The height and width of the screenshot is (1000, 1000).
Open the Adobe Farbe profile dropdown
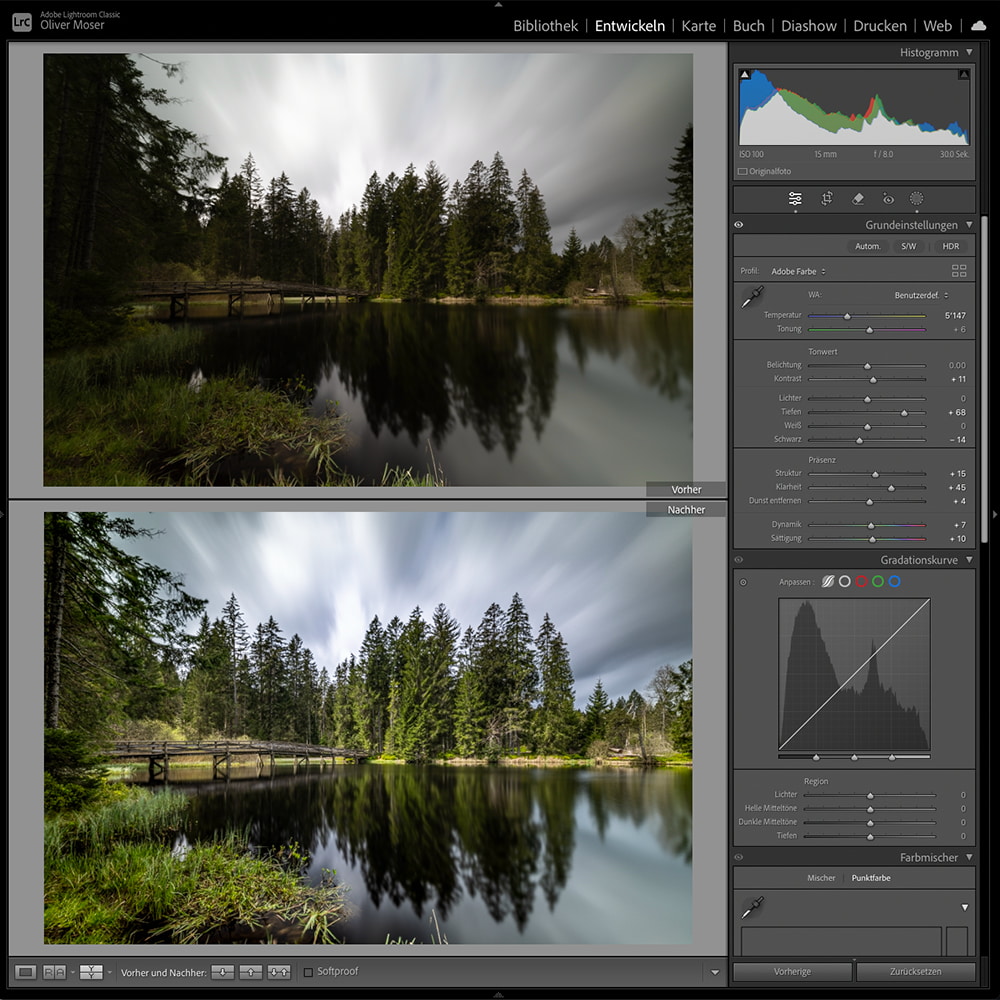pyautogui.click(x=798, y=271)
